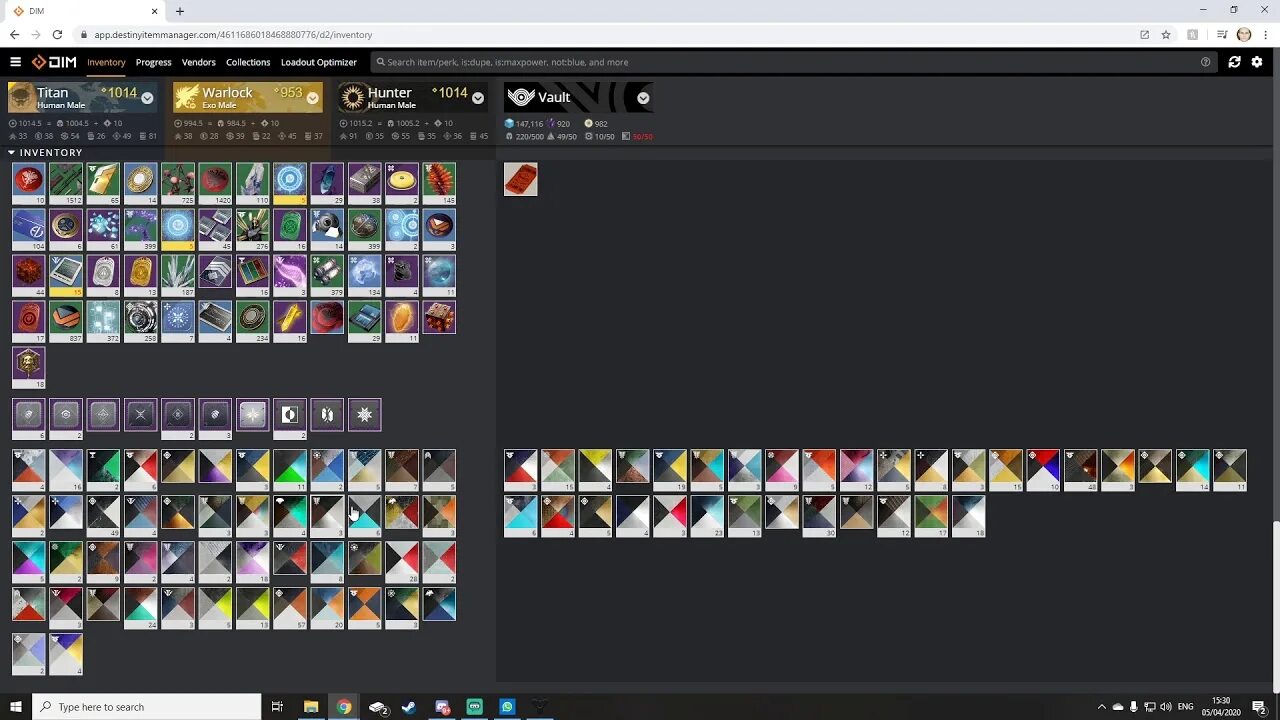
Task: Select the half-black half-white mod
Action: tap(290, 417)
